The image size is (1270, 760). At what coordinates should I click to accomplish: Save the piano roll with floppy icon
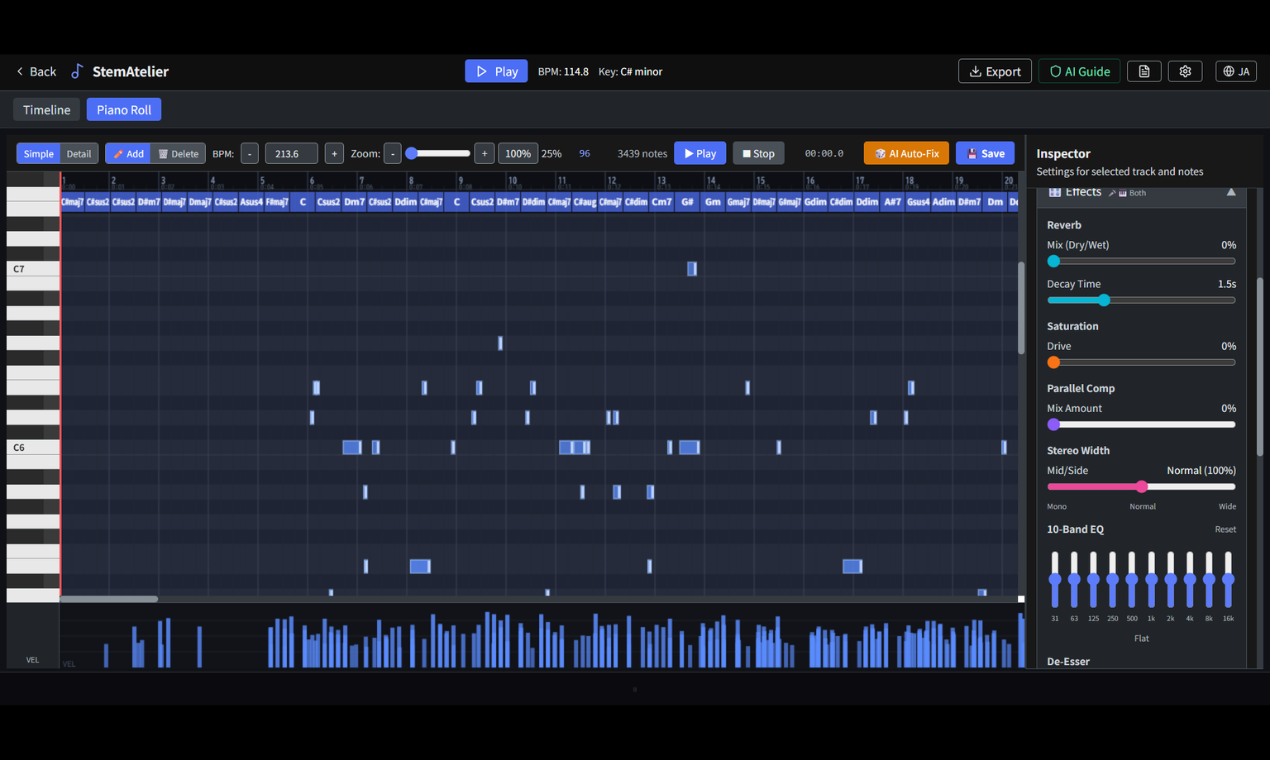(x=985, y=154)
